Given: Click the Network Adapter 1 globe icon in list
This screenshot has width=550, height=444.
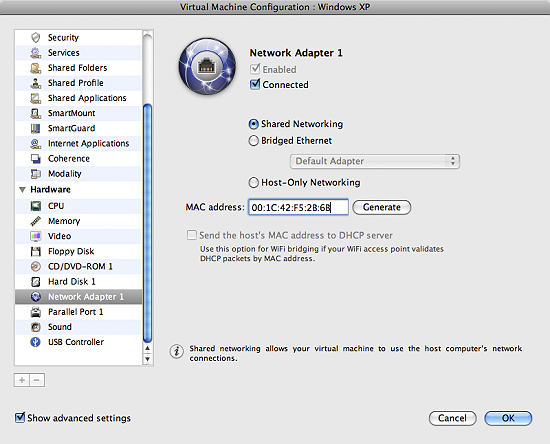Looking at the screenshot, I should [x=35, y=297].
